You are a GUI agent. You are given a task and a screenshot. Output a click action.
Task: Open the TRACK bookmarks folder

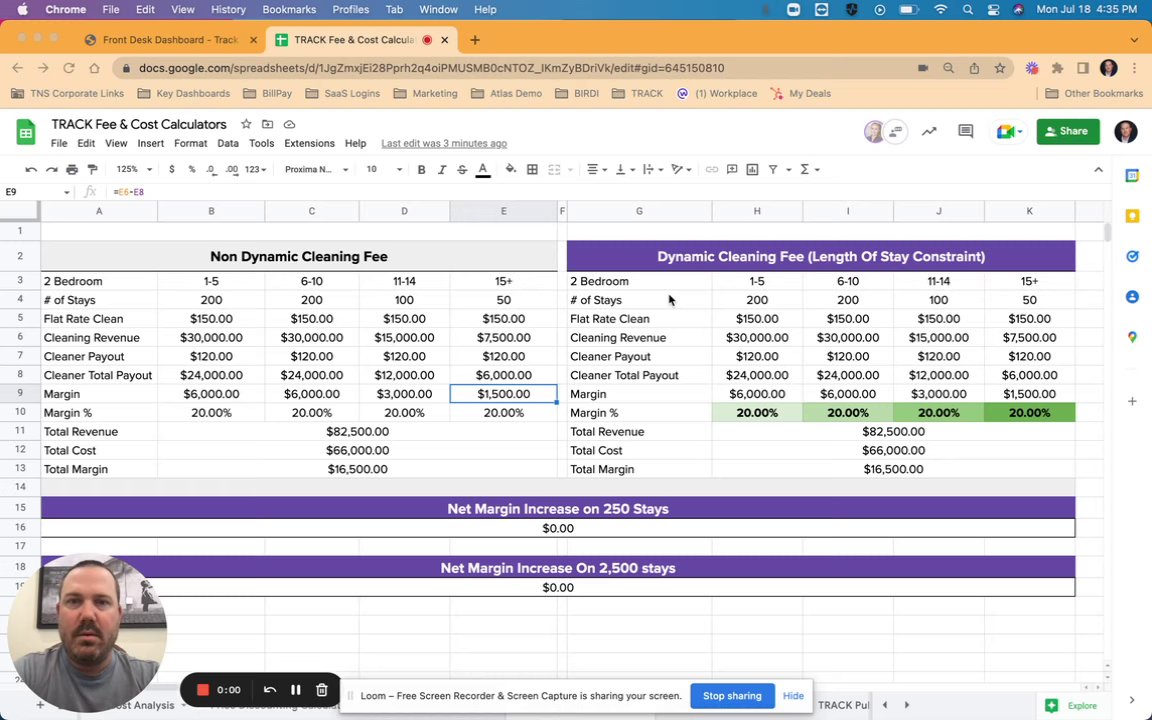(x=637, y=93)
